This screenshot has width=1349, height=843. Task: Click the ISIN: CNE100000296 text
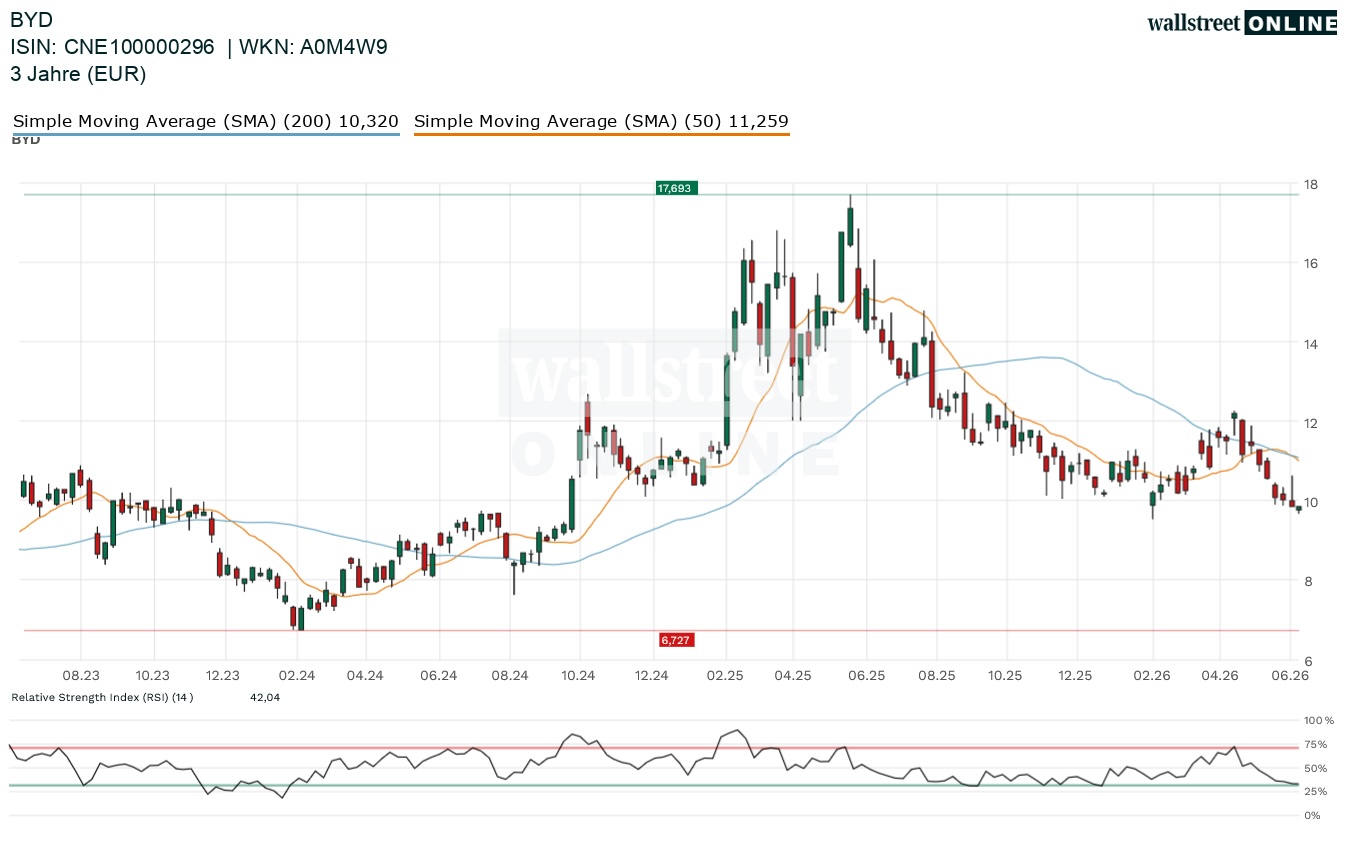click(x=112, y=47)
